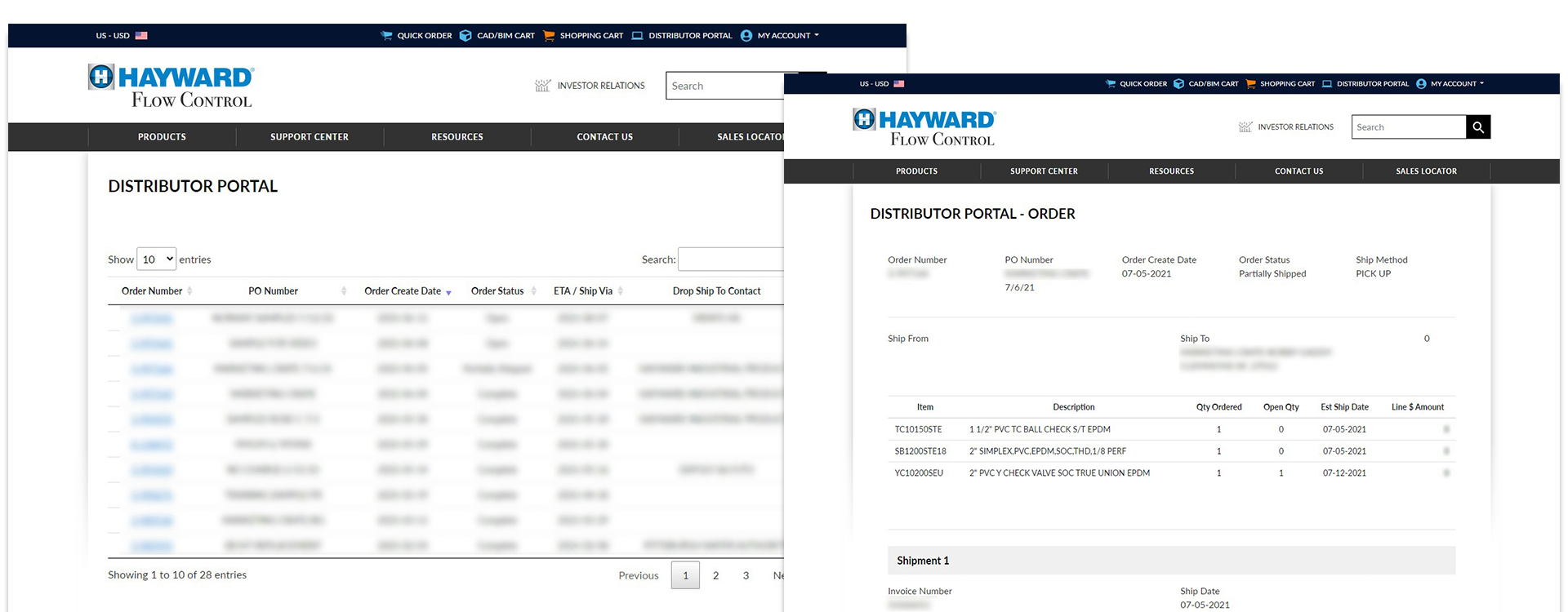
Task: Click Shipment 1 section header
Action: click(1171, 561)
